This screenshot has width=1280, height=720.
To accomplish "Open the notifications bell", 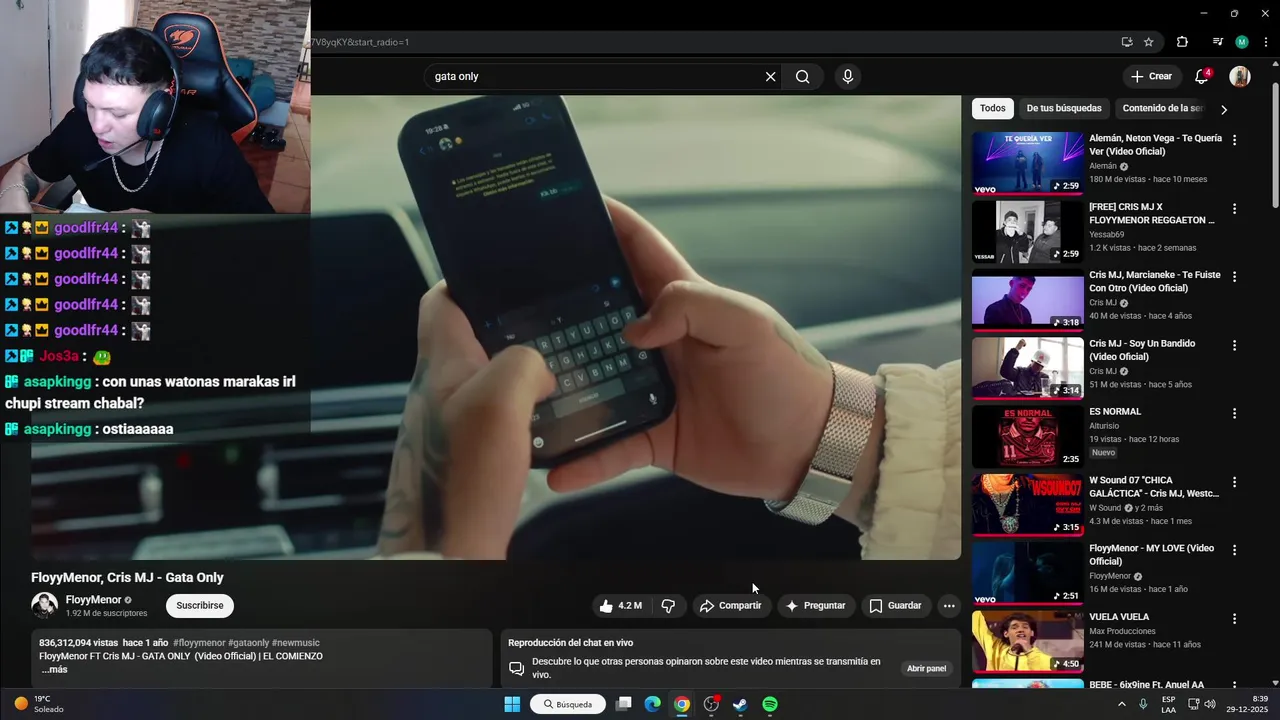I will click(x=1202, y=76).
